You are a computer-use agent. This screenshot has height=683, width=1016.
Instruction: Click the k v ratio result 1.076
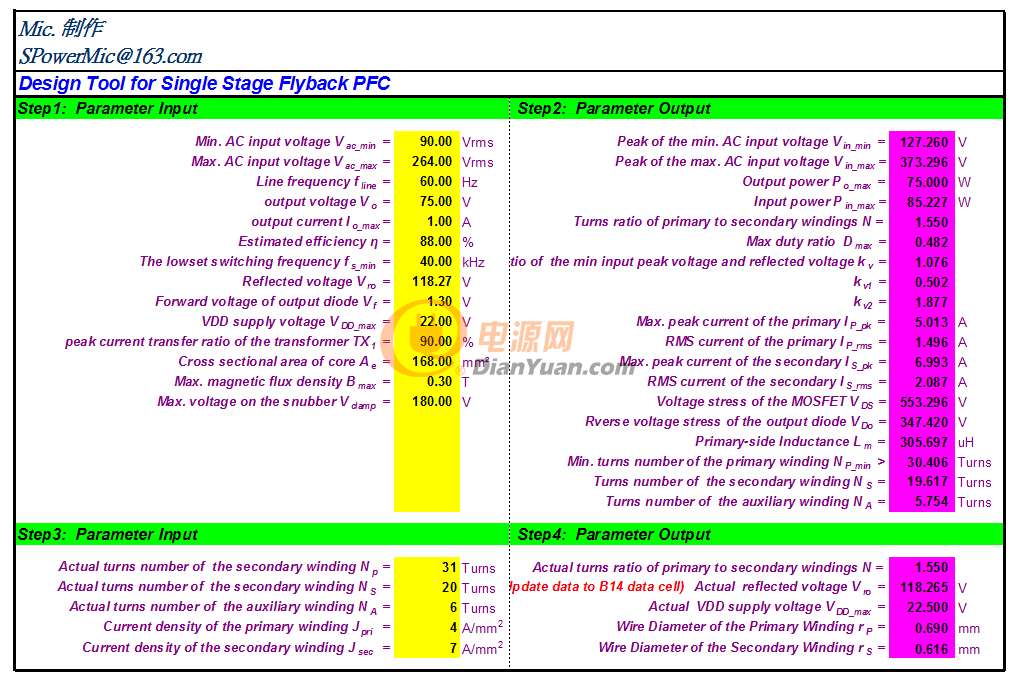[921, 262]
